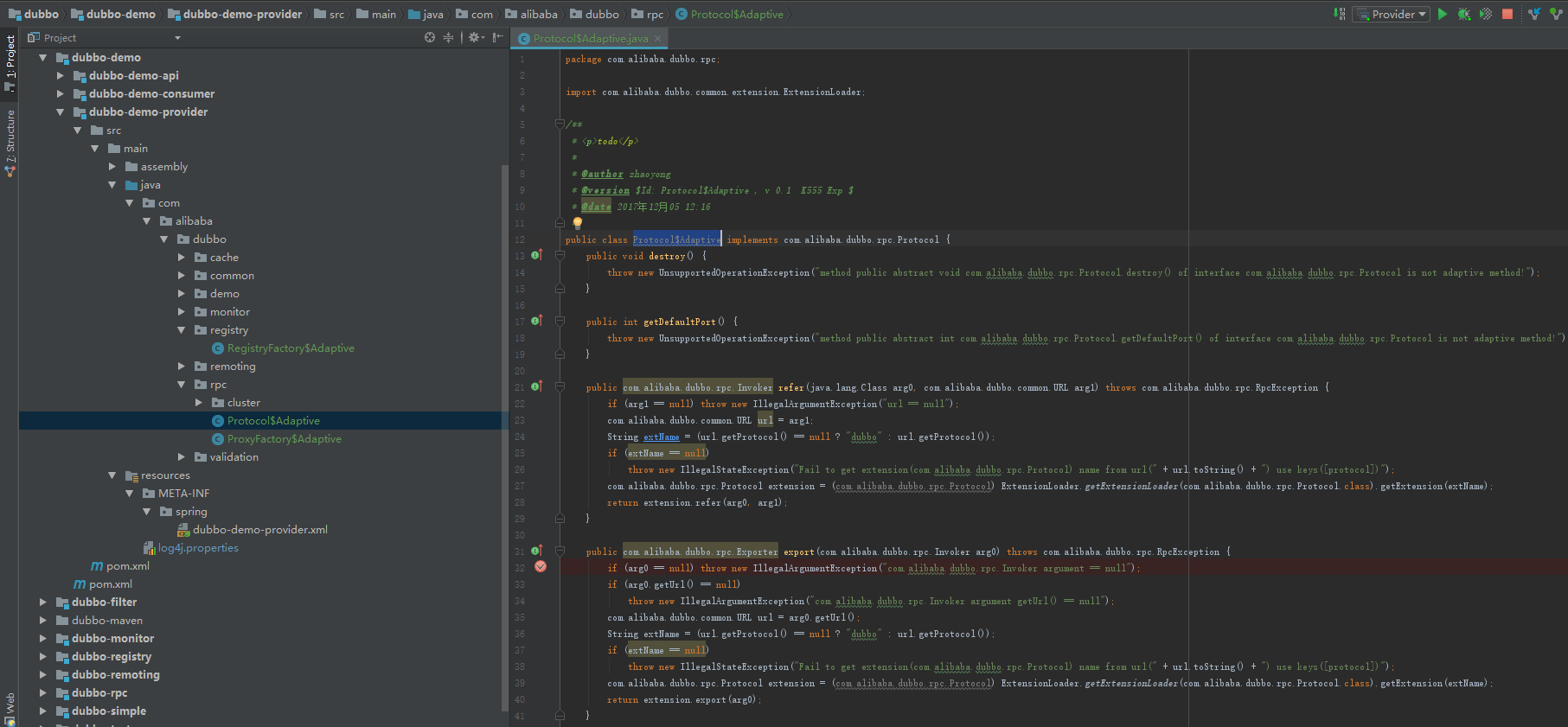The image size is (1568, 727).
Task: Click the VCS update project icon
Action: tap(1534, 14)
